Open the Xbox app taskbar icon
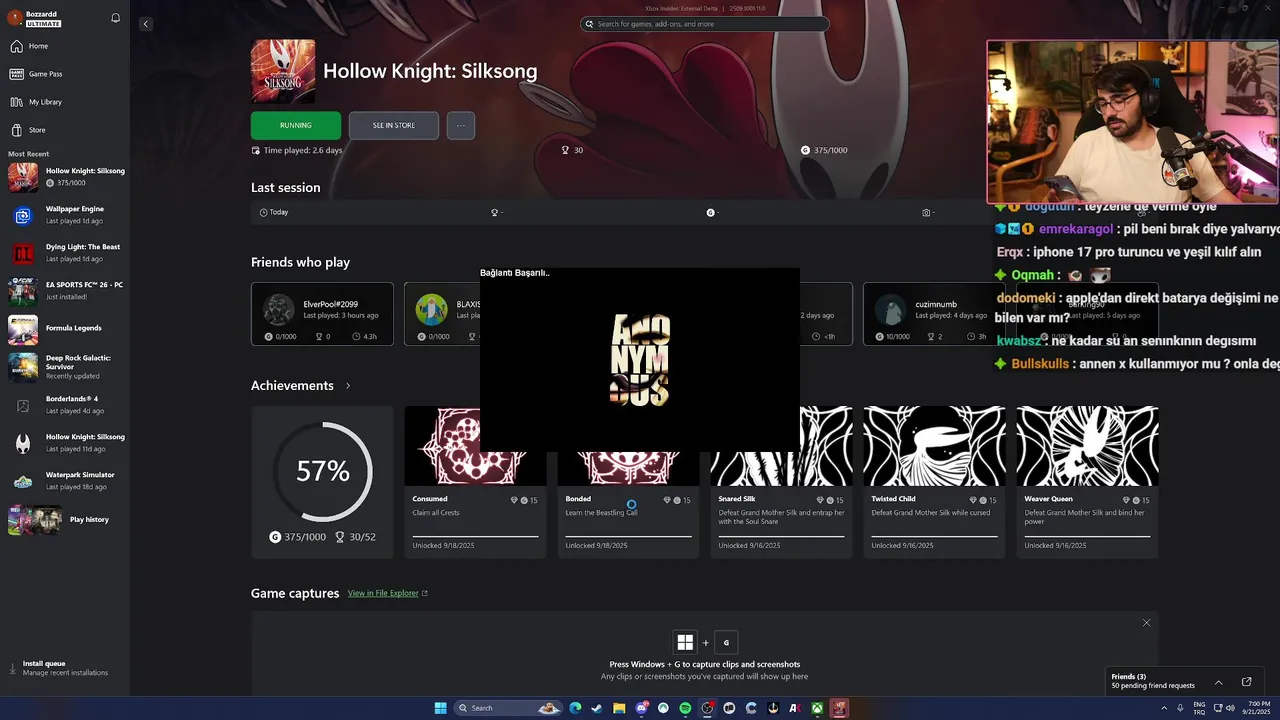Viewport: 1280px width, 720px height. click(x=817, y=708)
